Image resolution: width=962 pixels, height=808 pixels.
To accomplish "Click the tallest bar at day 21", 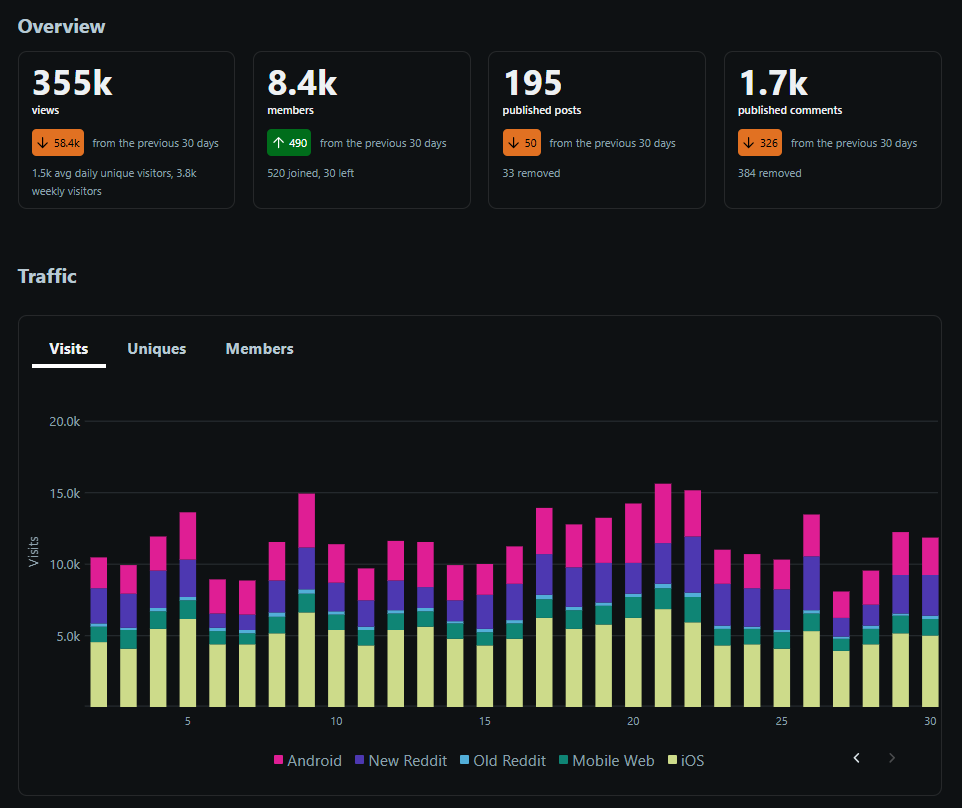I will 663,595.
